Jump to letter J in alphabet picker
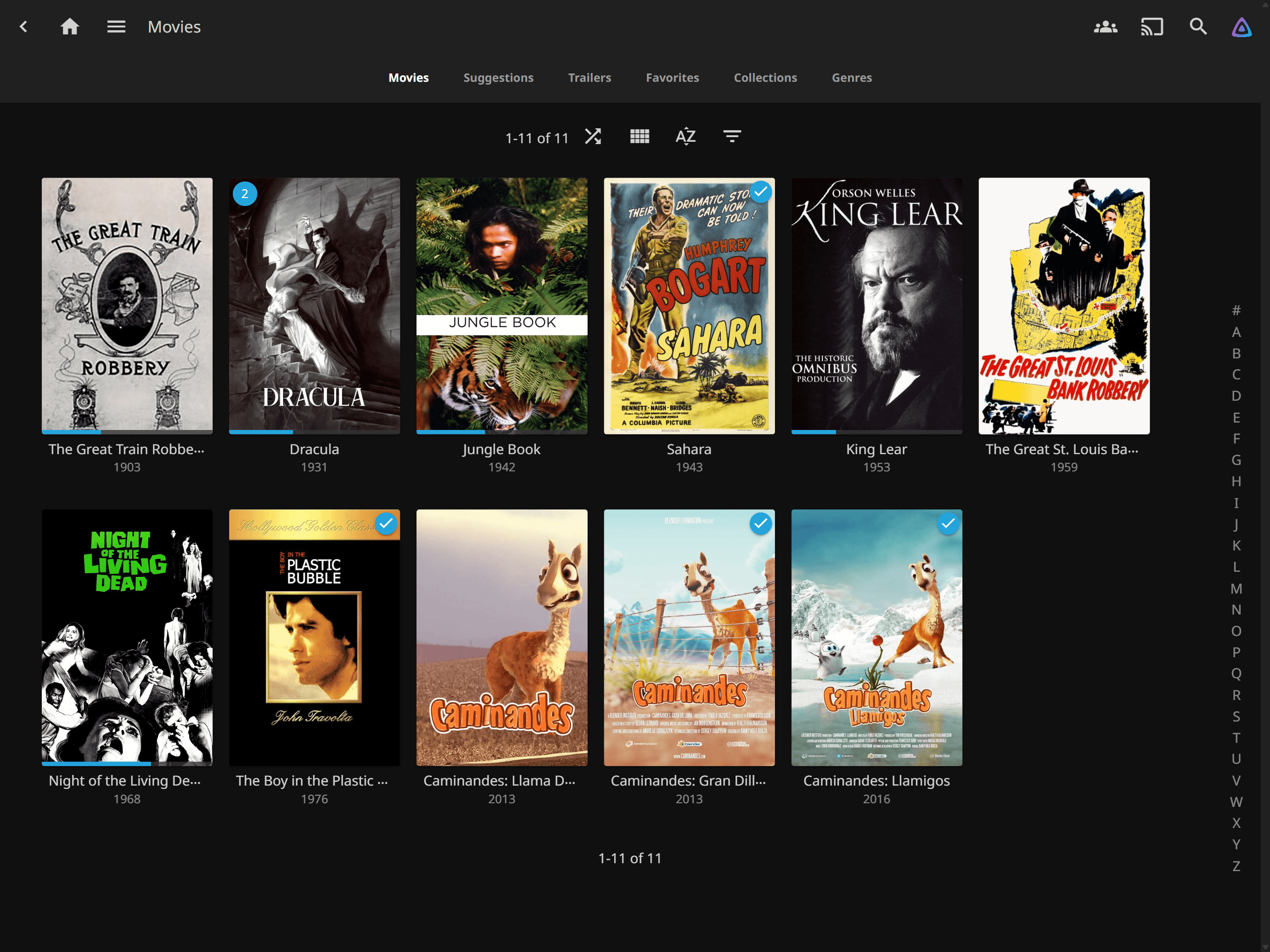Image resolution: width=1270 pixels, height=952 pixels. (x=1236, y=524)
